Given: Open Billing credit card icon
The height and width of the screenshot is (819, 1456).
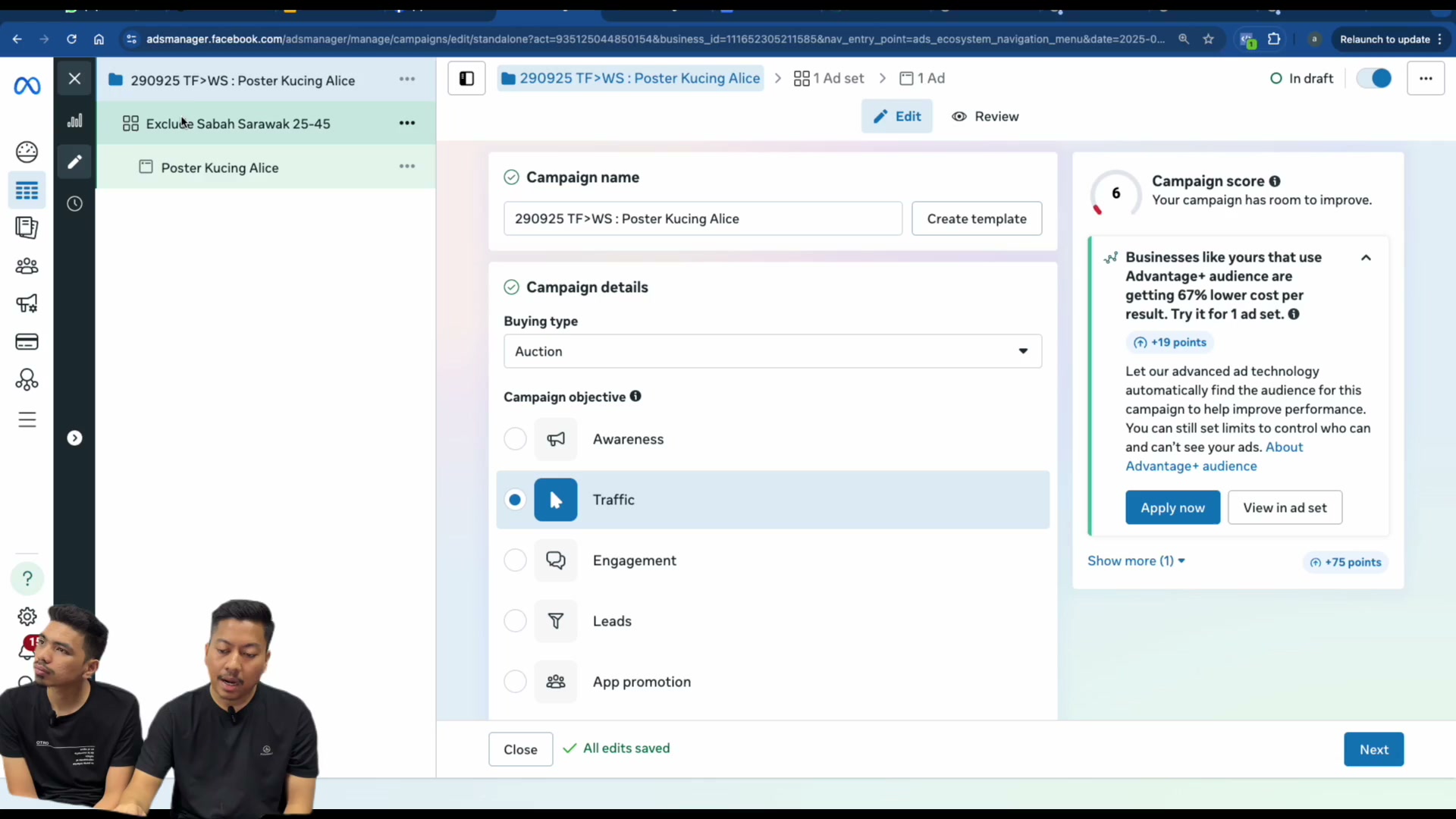Looking at the screenshot, I should [27, 341].
